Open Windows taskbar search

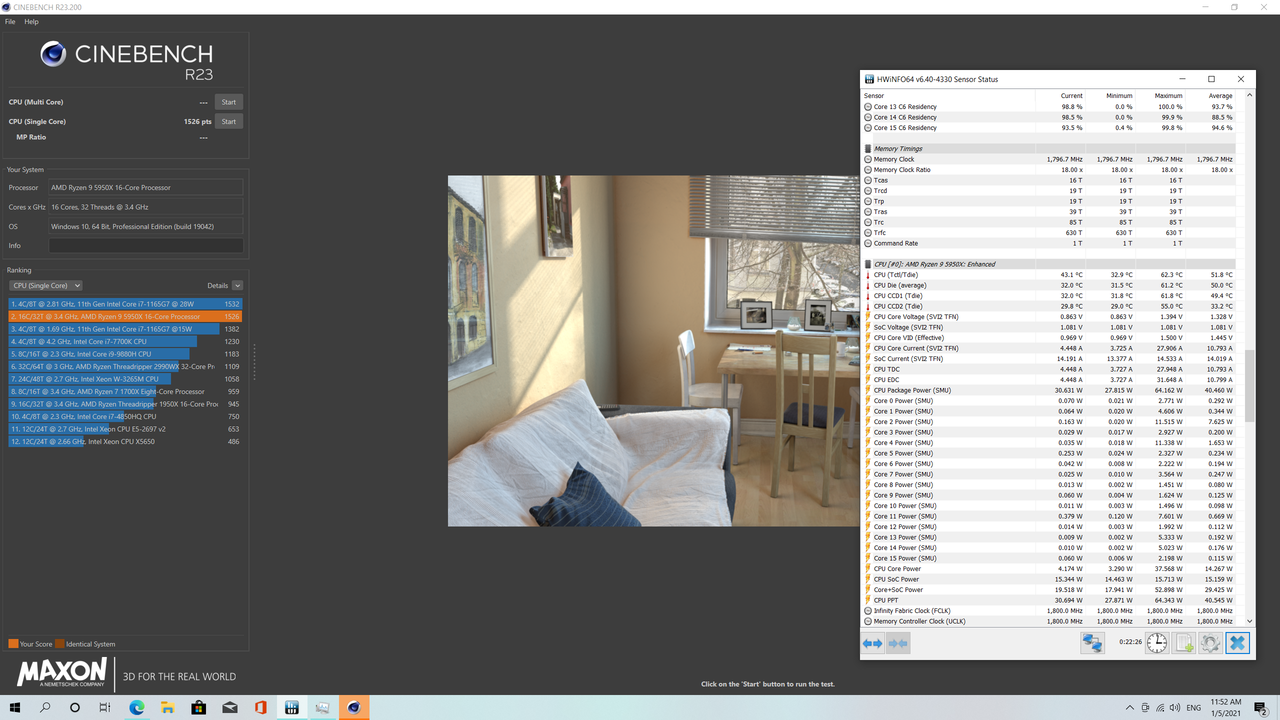point(45,708)
